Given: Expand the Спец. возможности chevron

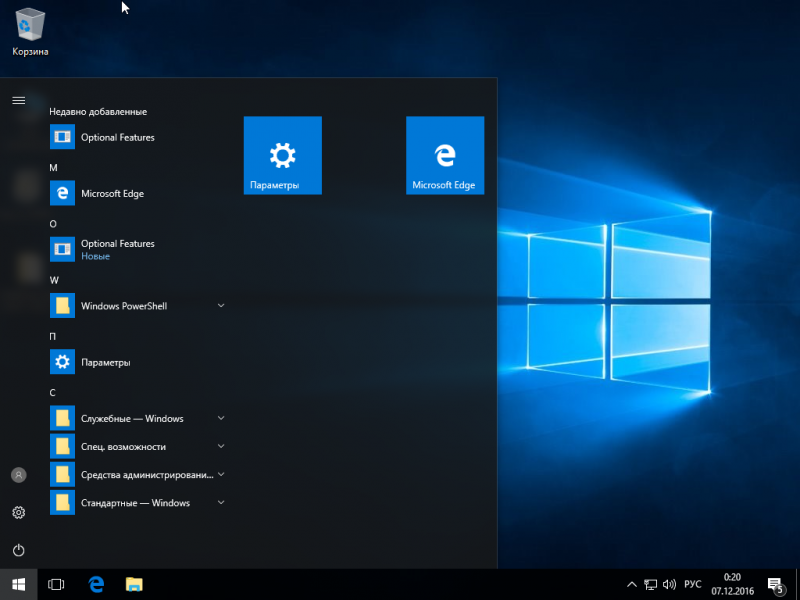Looking at the screenshot, I should coord(221,446).
